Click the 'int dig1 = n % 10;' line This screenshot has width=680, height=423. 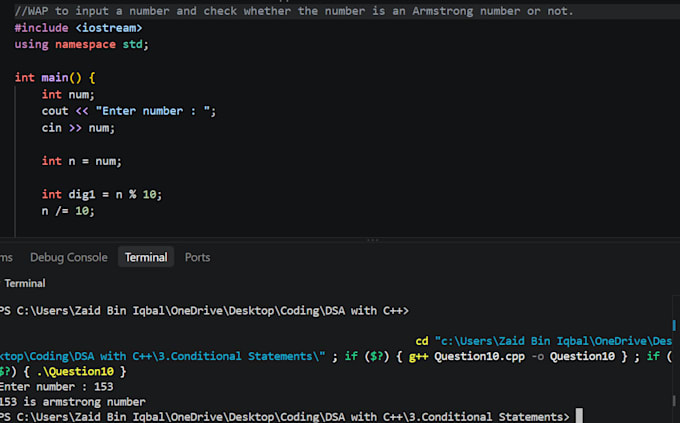101,194
